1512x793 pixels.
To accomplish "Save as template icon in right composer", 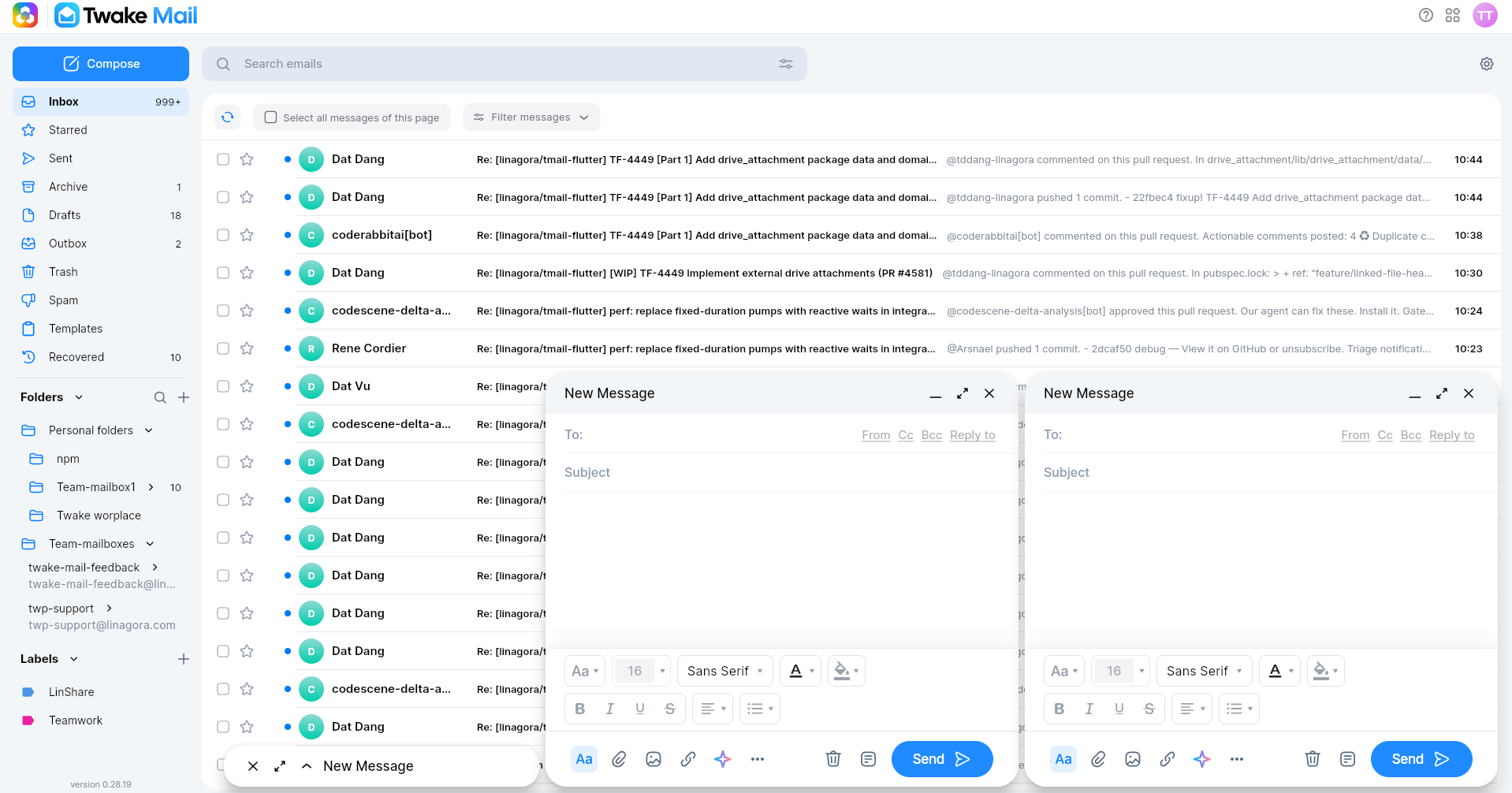I will click(x=1347, y=759).
